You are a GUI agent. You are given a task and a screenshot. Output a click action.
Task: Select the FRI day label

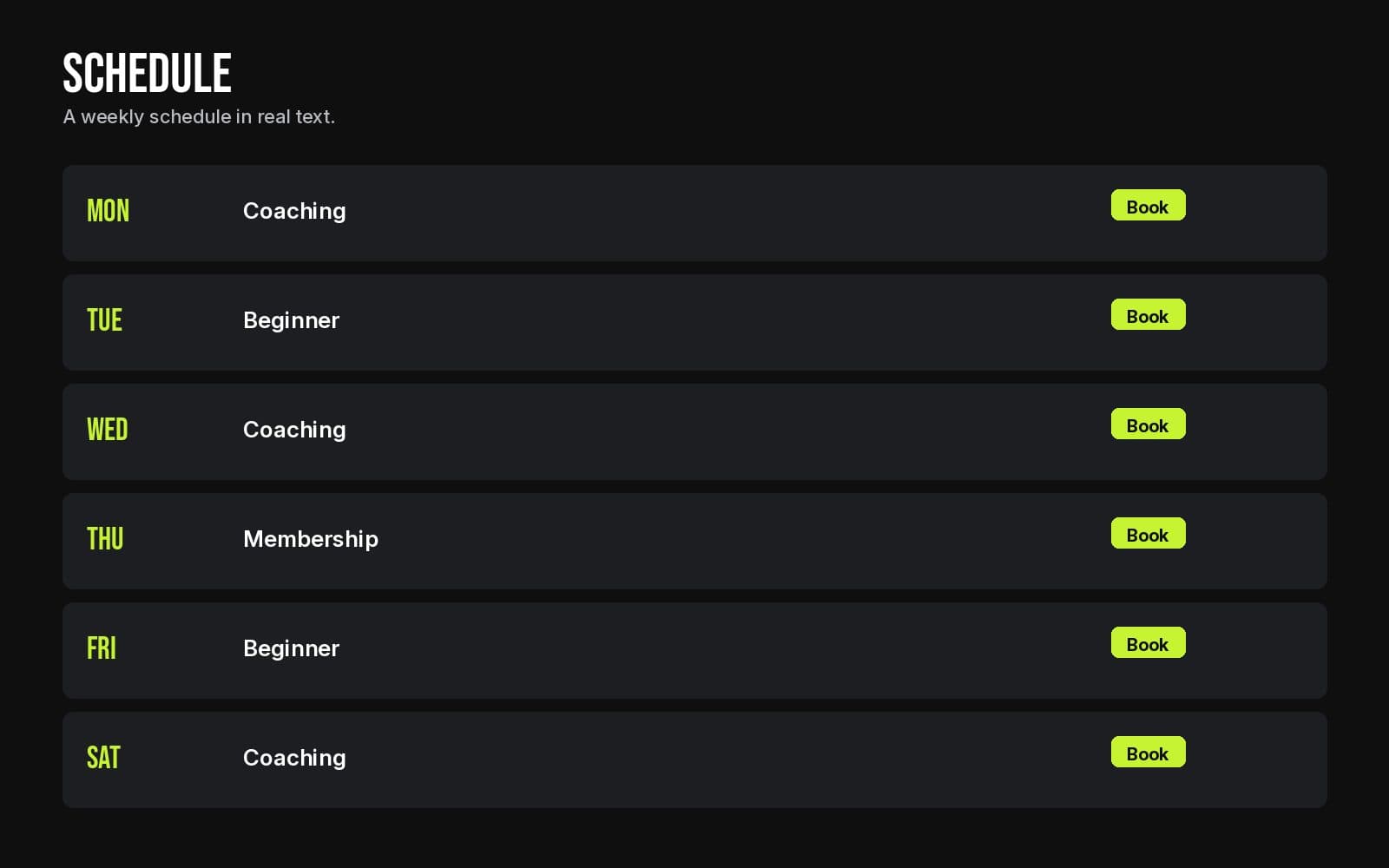101,648
